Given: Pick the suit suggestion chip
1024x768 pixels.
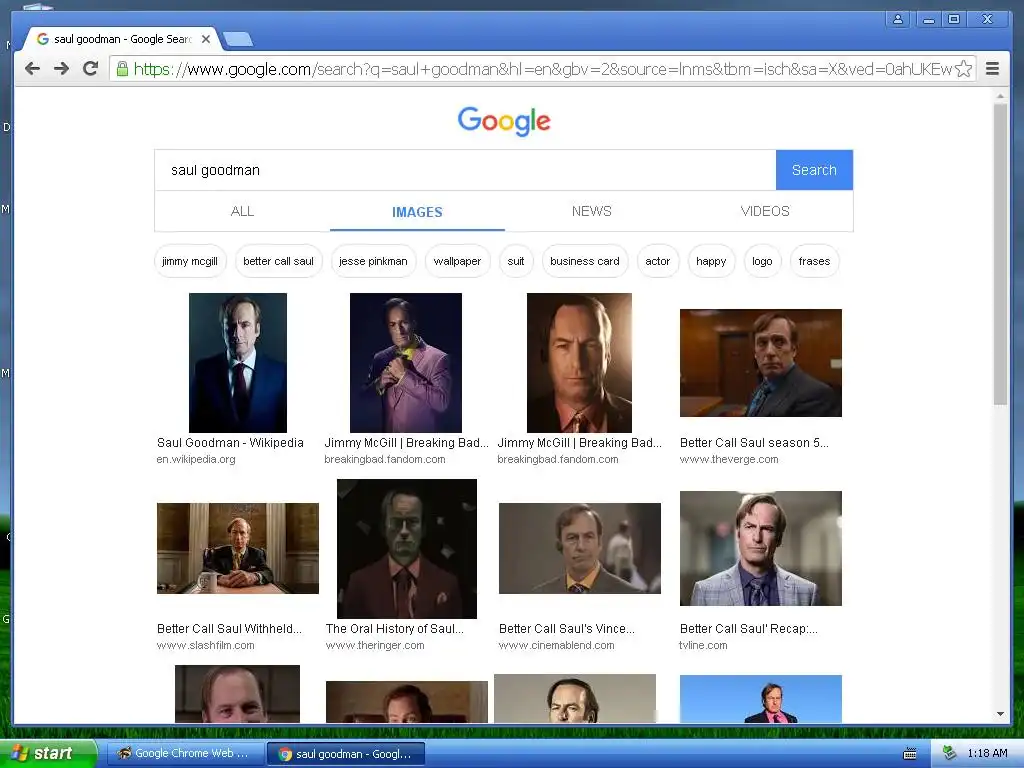Looking at the screenshot, I should click(516, 261).
